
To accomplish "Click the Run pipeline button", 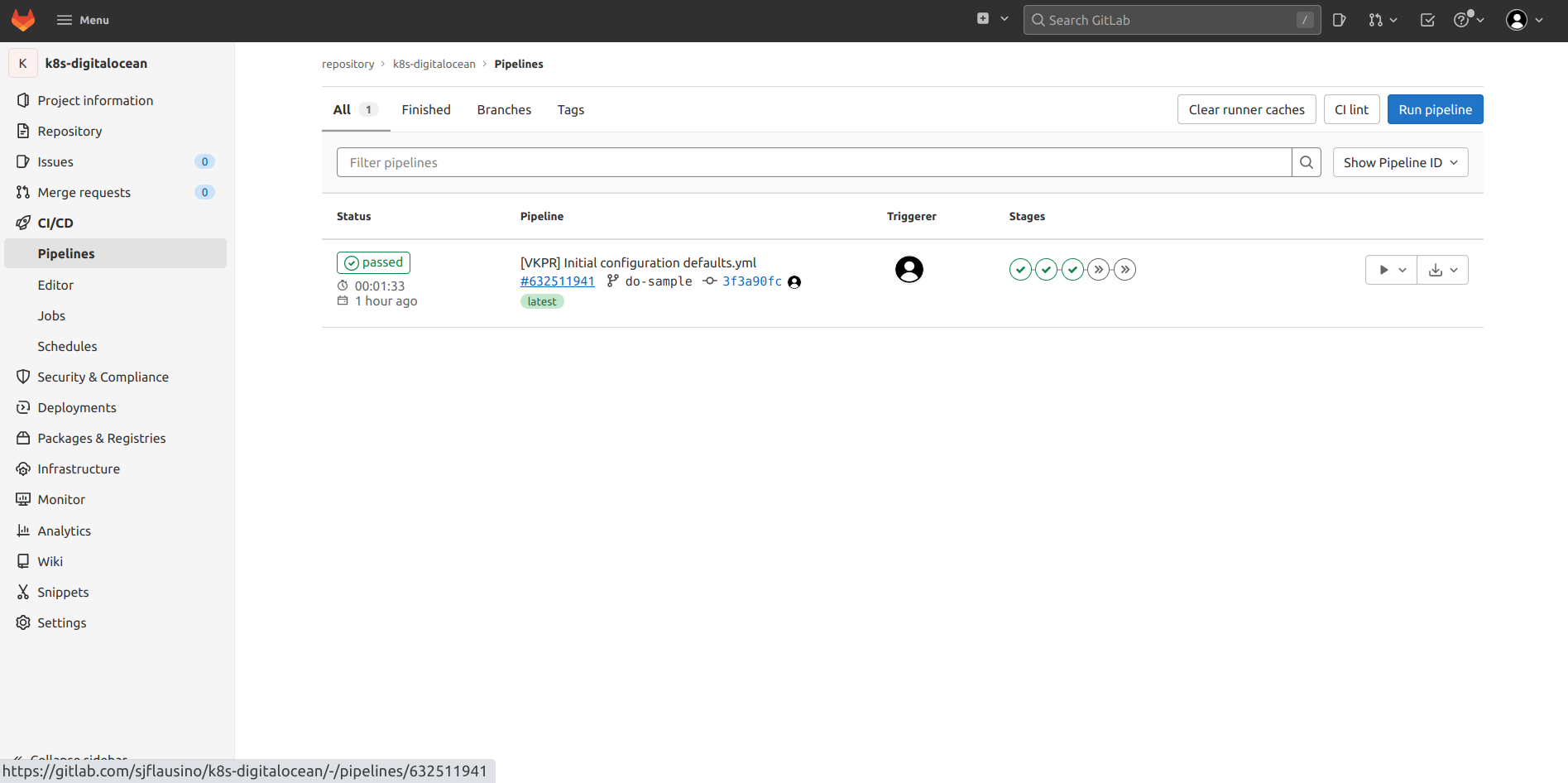I will coord(1435,109).
